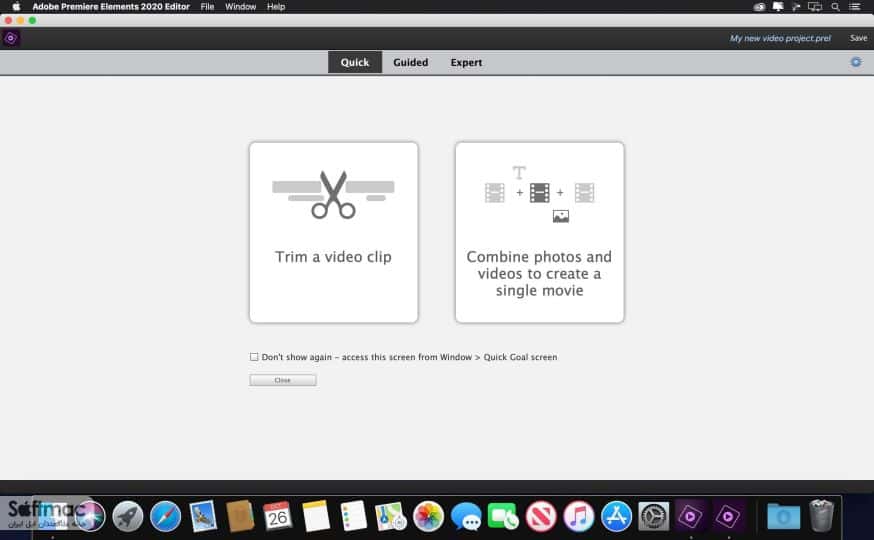
Task: Open App Store in dock
Action: 616,516
